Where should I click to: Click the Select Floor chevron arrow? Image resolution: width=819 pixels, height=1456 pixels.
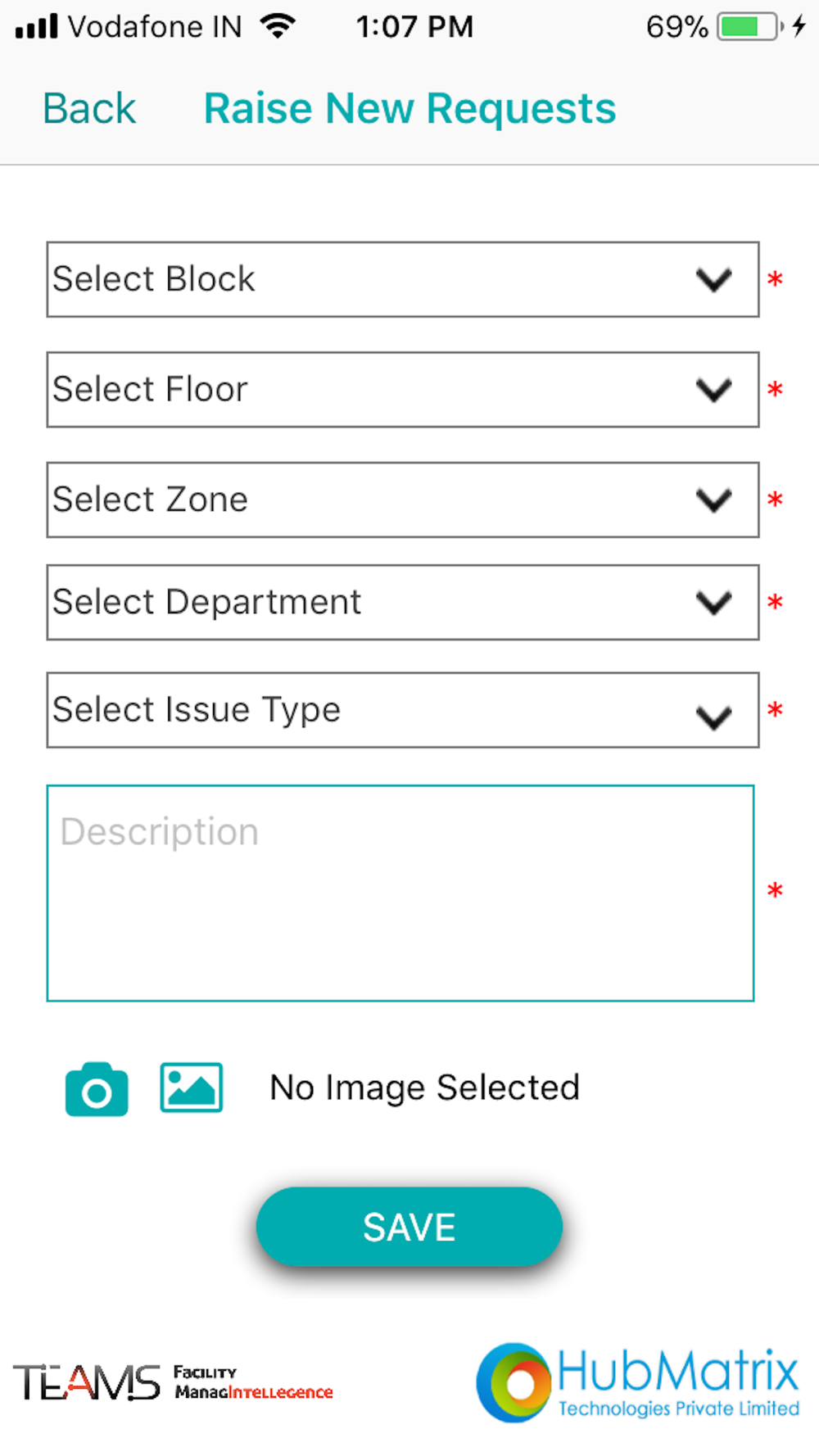coord(713,390)
